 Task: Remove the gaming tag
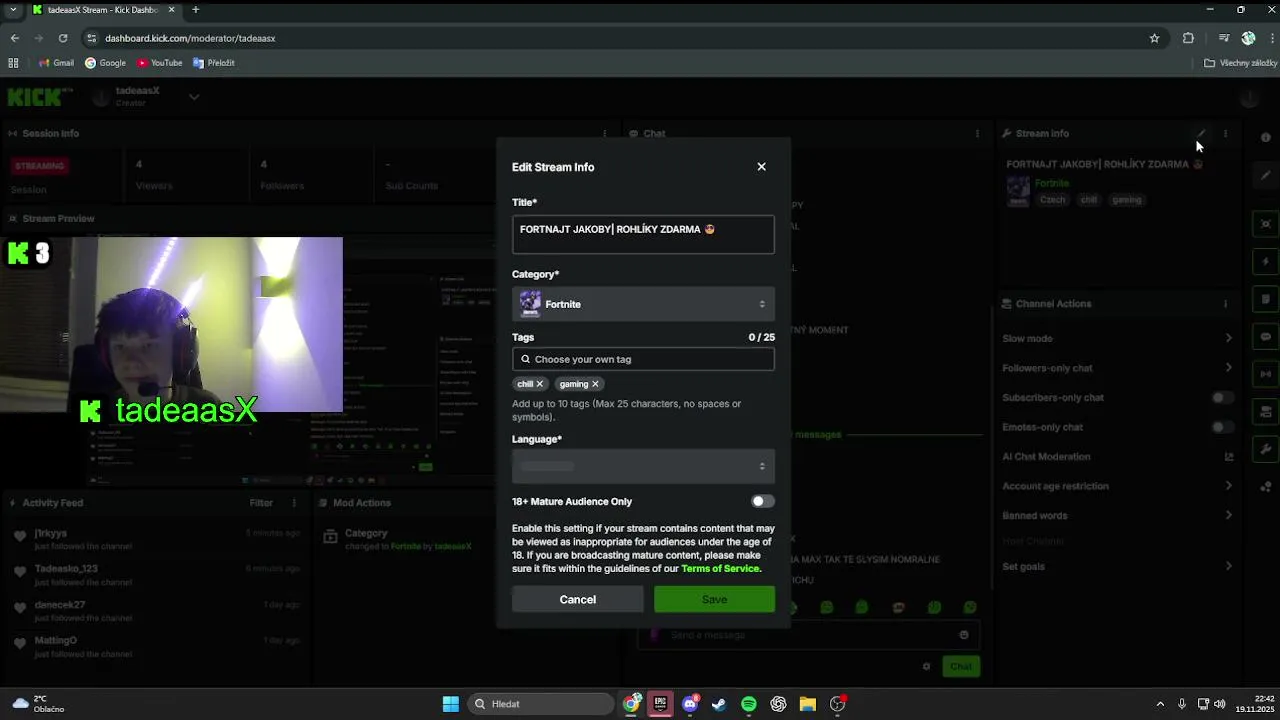click(x=595, y=384)
